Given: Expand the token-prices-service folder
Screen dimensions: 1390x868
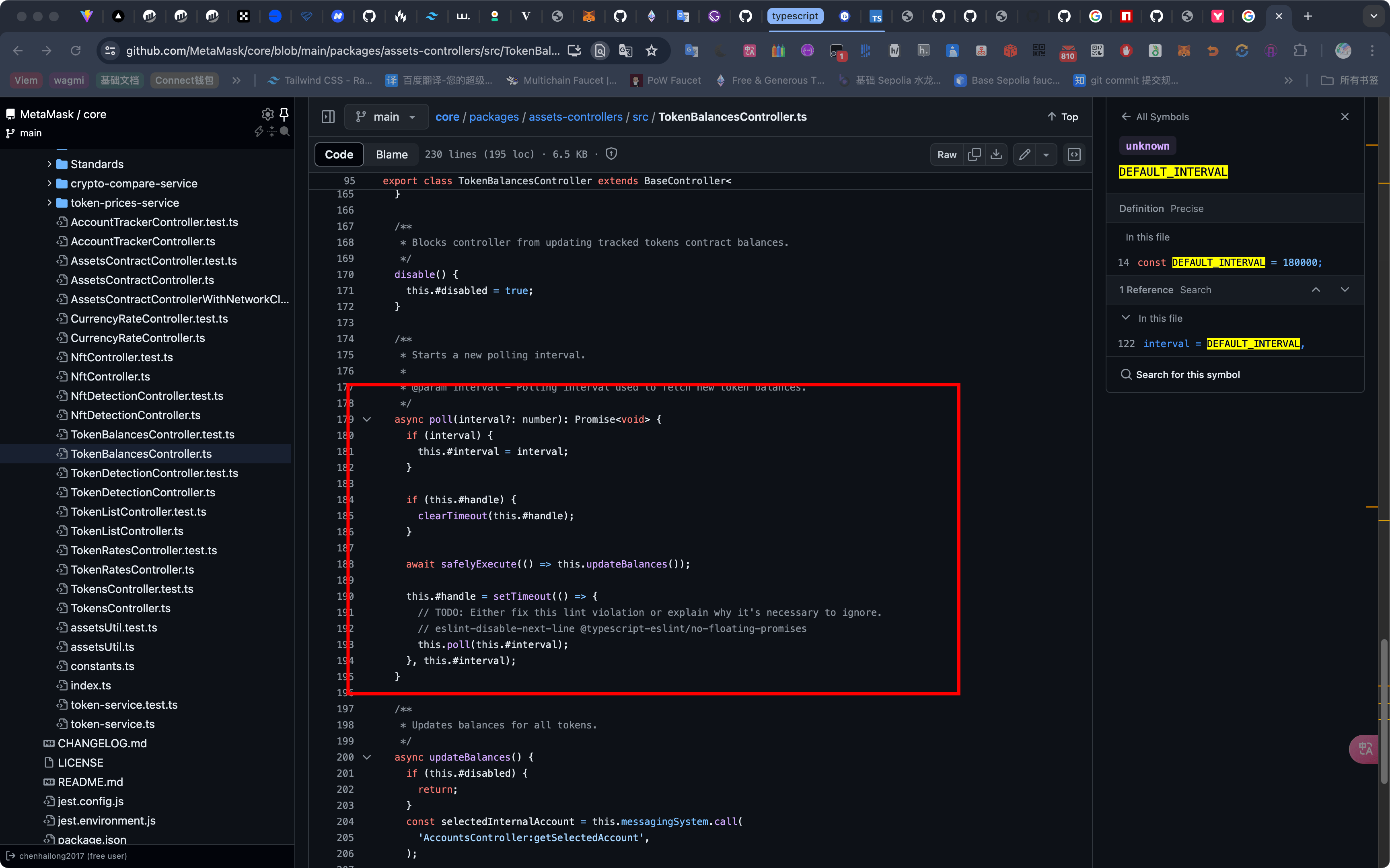Looking at the screenshot, I should click(x=49, y=203).
